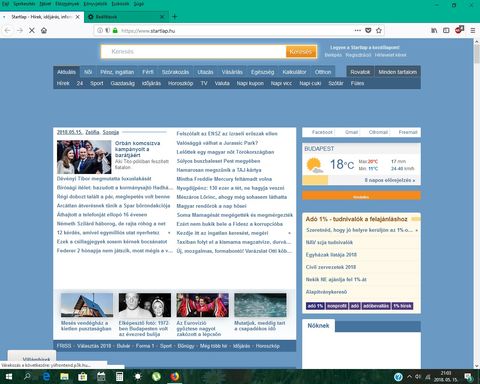
Task: Open the Előzmények menu
Action: [67, 4]
